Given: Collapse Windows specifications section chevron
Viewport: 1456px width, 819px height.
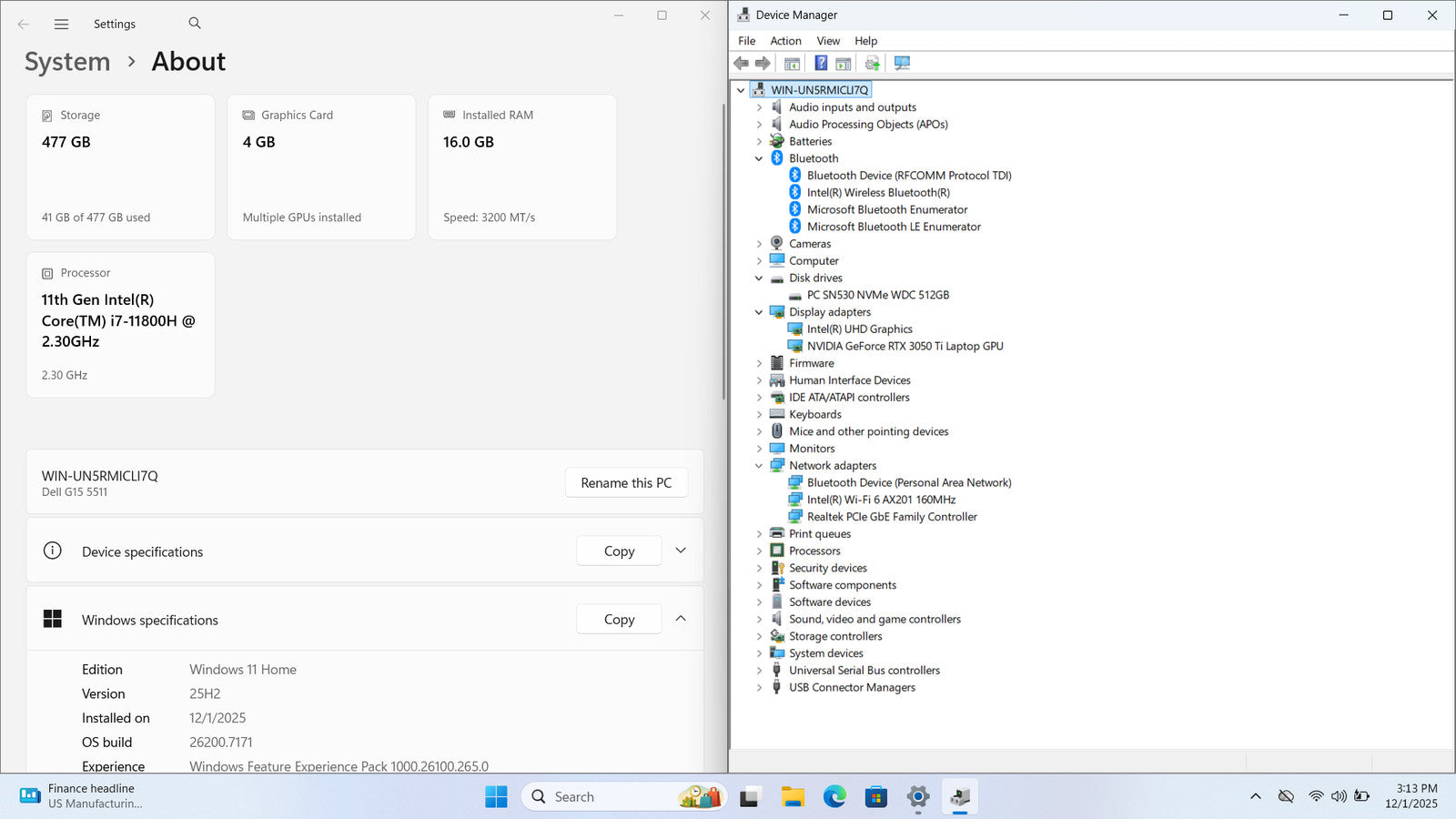Looking at the screenshot, I should [x=681, y=619].
